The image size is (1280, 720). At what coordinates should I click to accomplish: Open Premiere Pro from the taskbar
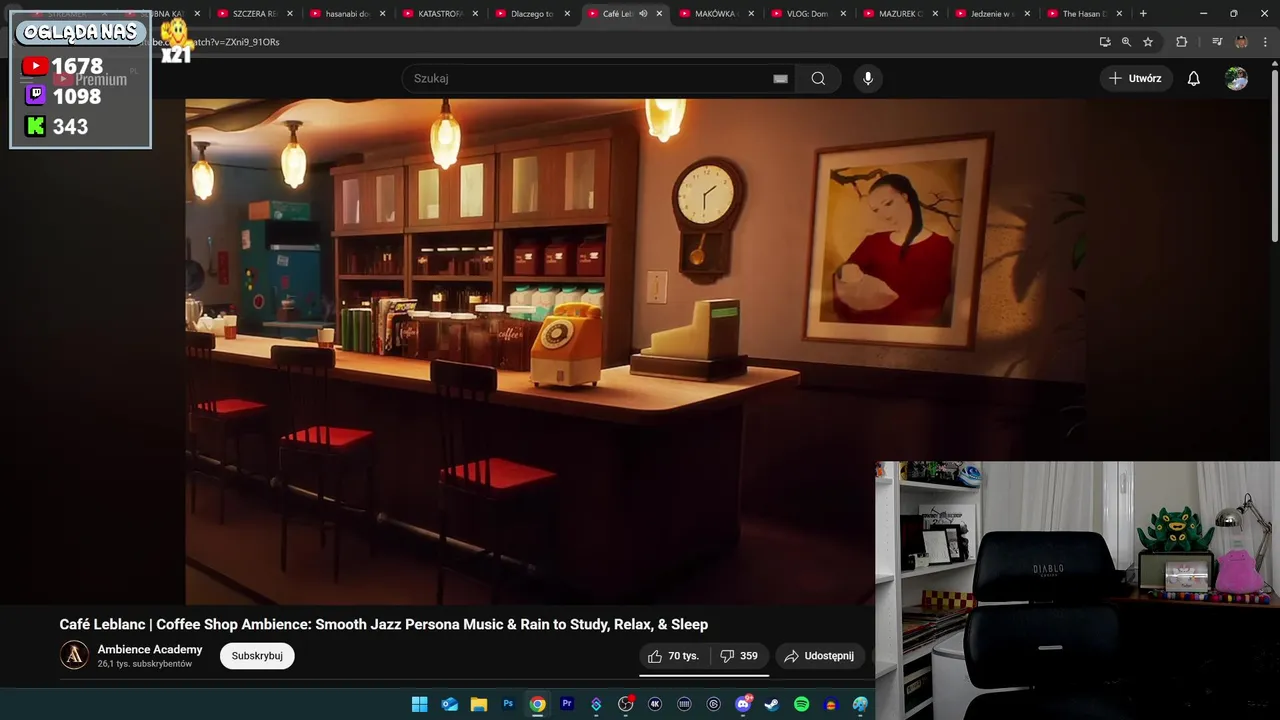click(x=567, y=704)
